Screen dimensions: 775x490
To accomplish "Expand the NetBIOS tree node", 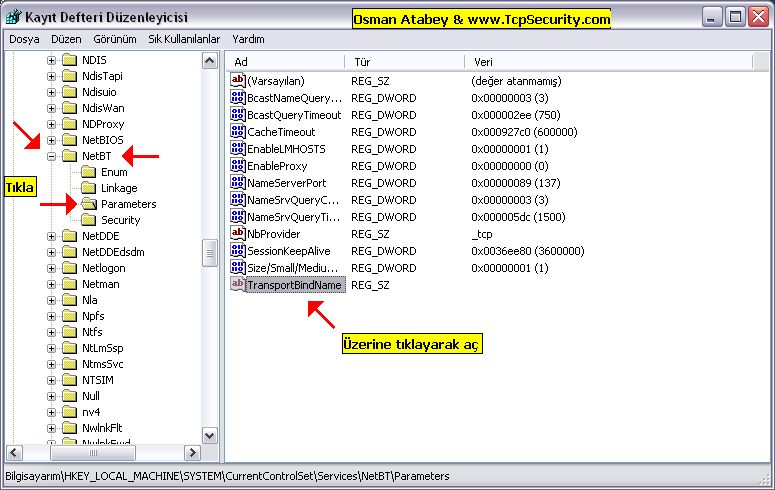I will click(x=51, y=140).
